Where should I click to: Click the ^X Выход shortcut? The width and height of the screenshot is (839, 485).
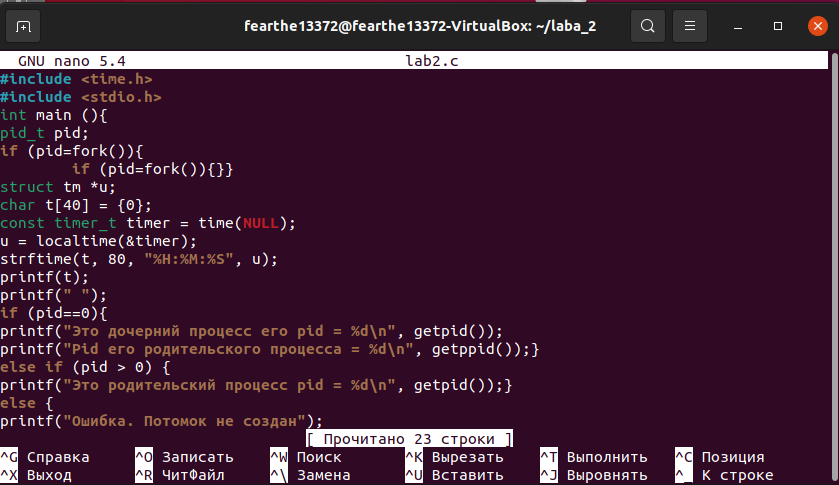point(36,475)
